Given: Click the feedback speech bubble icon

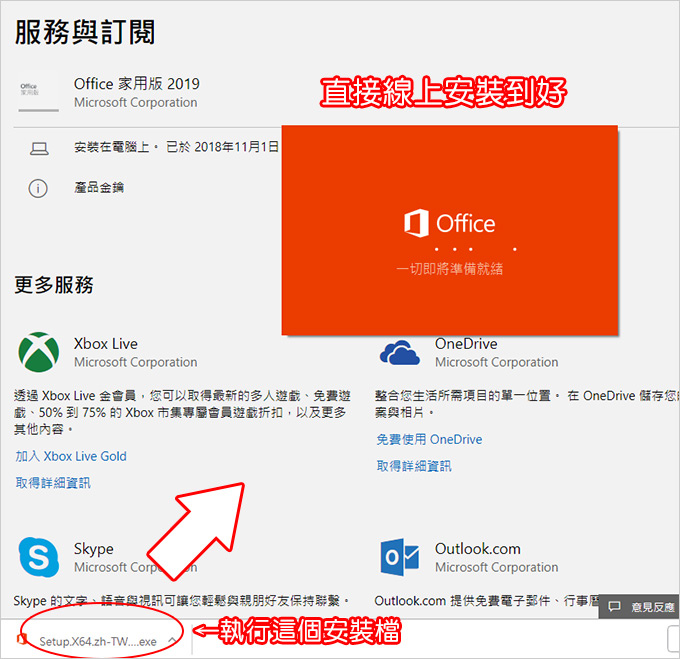Looking at the screenshot, I should pyautogui.click(x=614, y=607).
